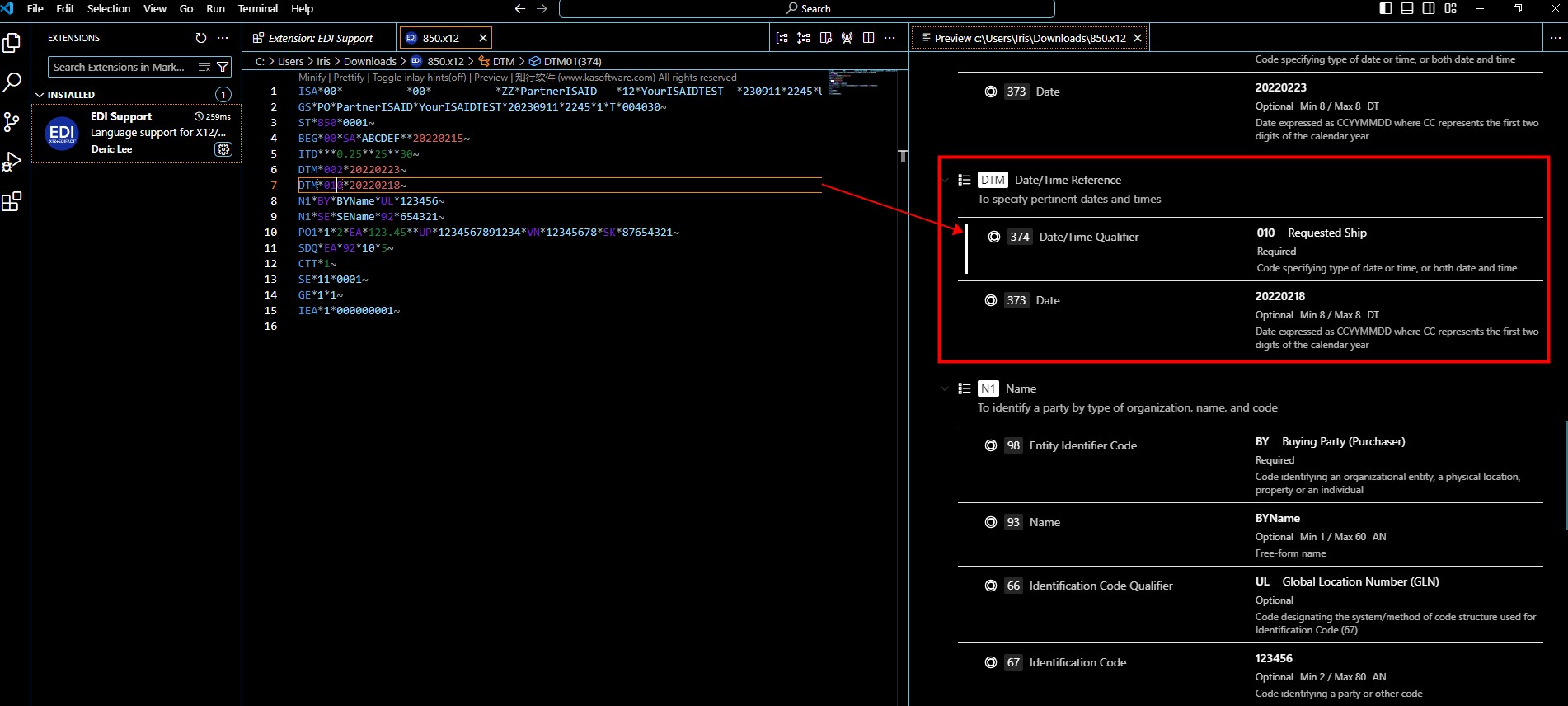Switch to Extension: EDI Support tab
The height and width of the screenshot is (706, 1568).
(x=319, y=38)
